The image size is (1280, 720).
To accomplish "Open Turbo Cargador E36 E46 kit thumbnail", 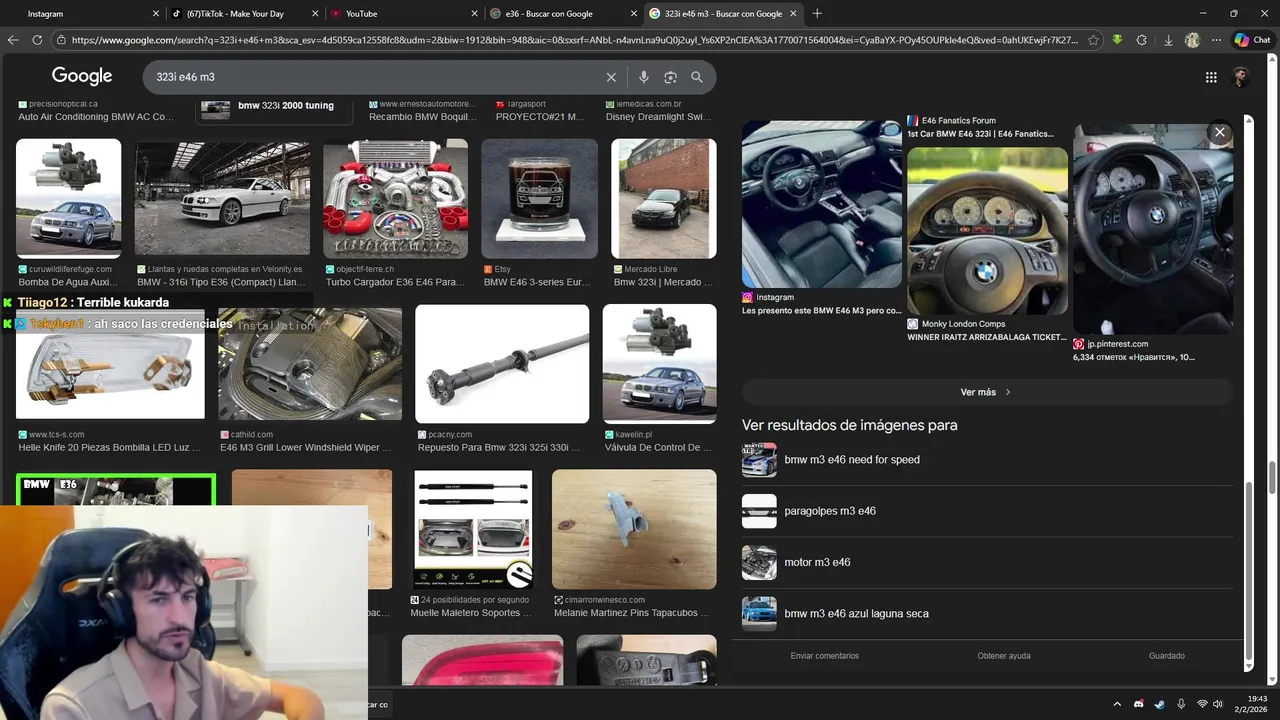I will pos(395,198).
